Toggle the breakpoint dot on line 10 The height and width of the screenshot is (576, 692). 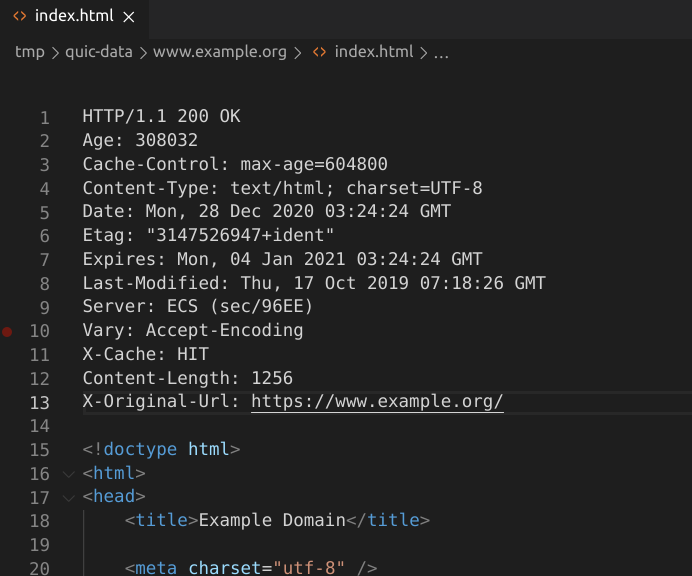click(x=7, y=331)
